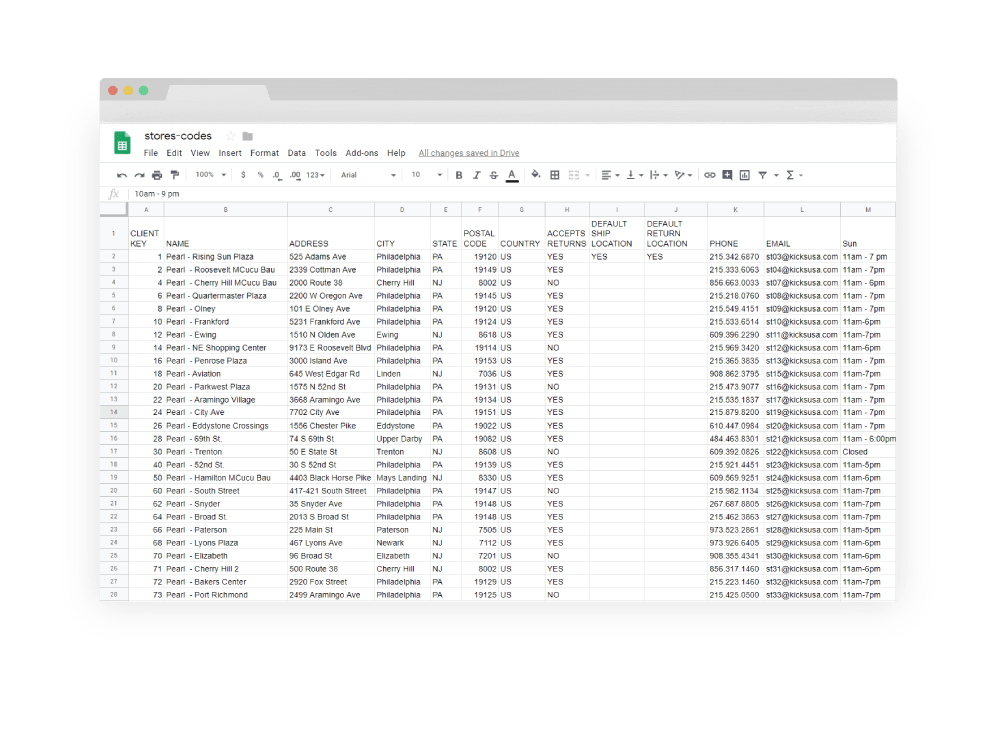
Task: Click 'All changes saved in Drive' link
Action: pyautogui.click(x=469, y=153)
